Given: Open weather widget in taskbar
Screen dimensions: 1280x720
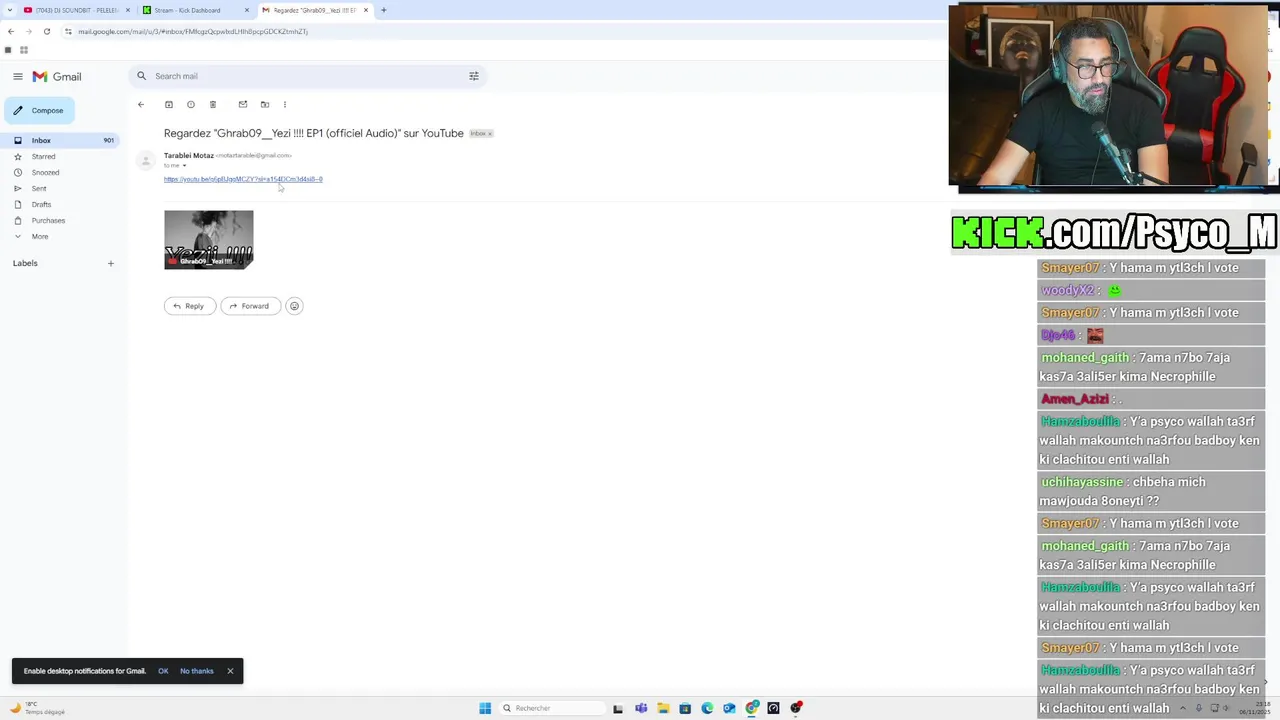Looking at the screenshot, I should pyautogui.click(x=38, y=708).
